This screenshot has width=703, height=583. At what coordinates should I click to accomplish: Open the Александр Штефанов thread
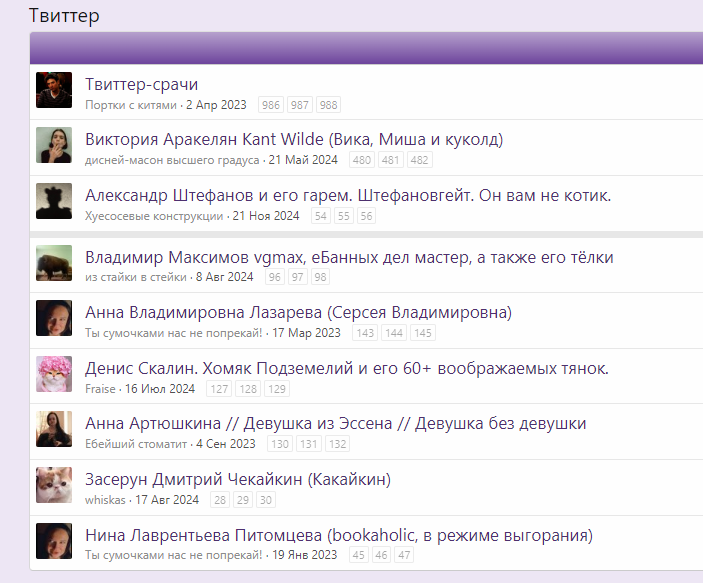coord(348,195)
